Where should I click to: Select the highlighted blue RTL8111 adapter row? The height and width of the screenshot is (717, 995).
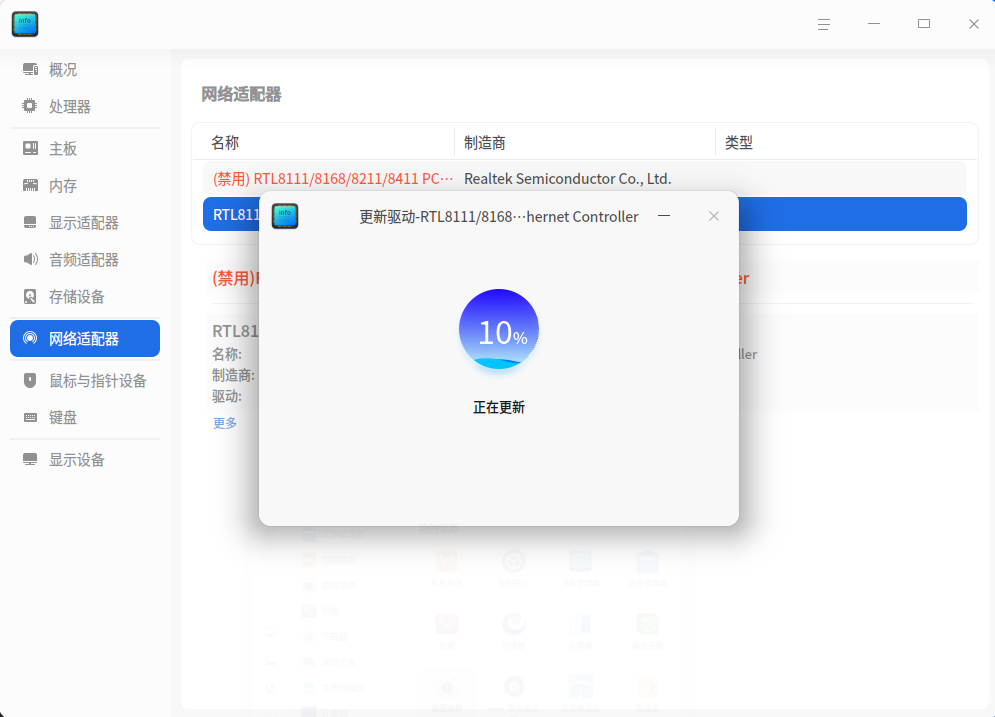[584, 214]
